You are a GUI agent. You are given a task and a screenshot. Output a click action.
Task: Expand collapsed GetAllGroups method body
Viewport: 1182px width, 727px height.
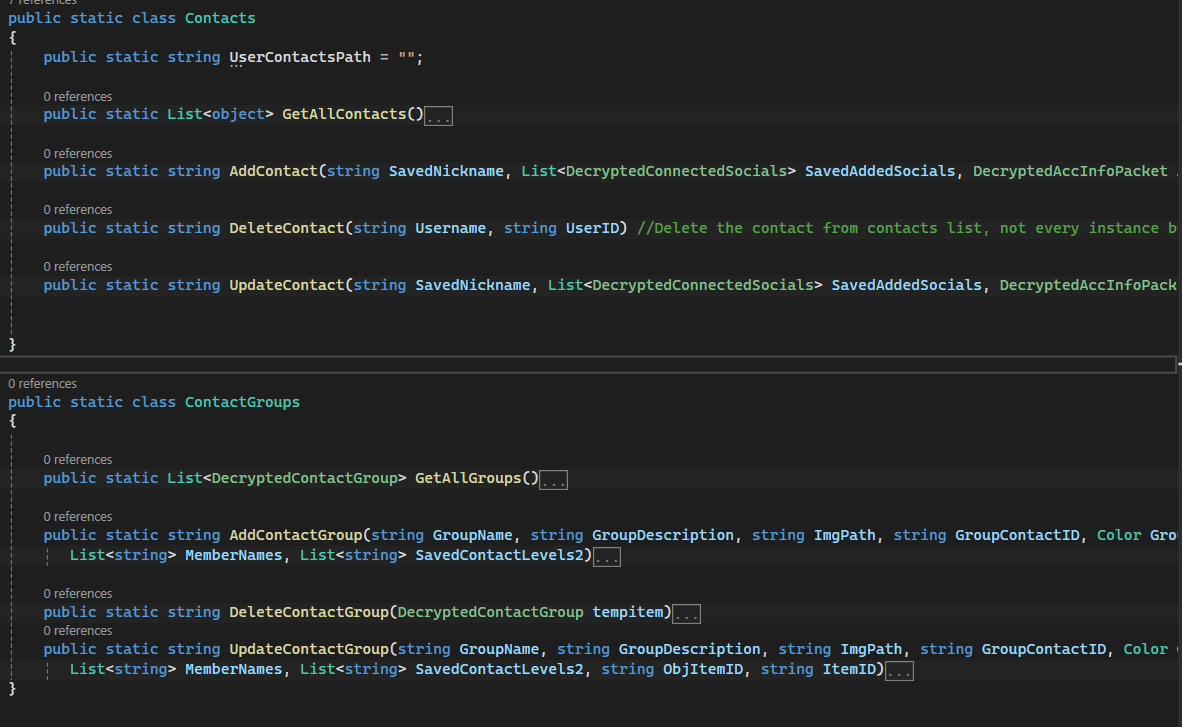553,480
